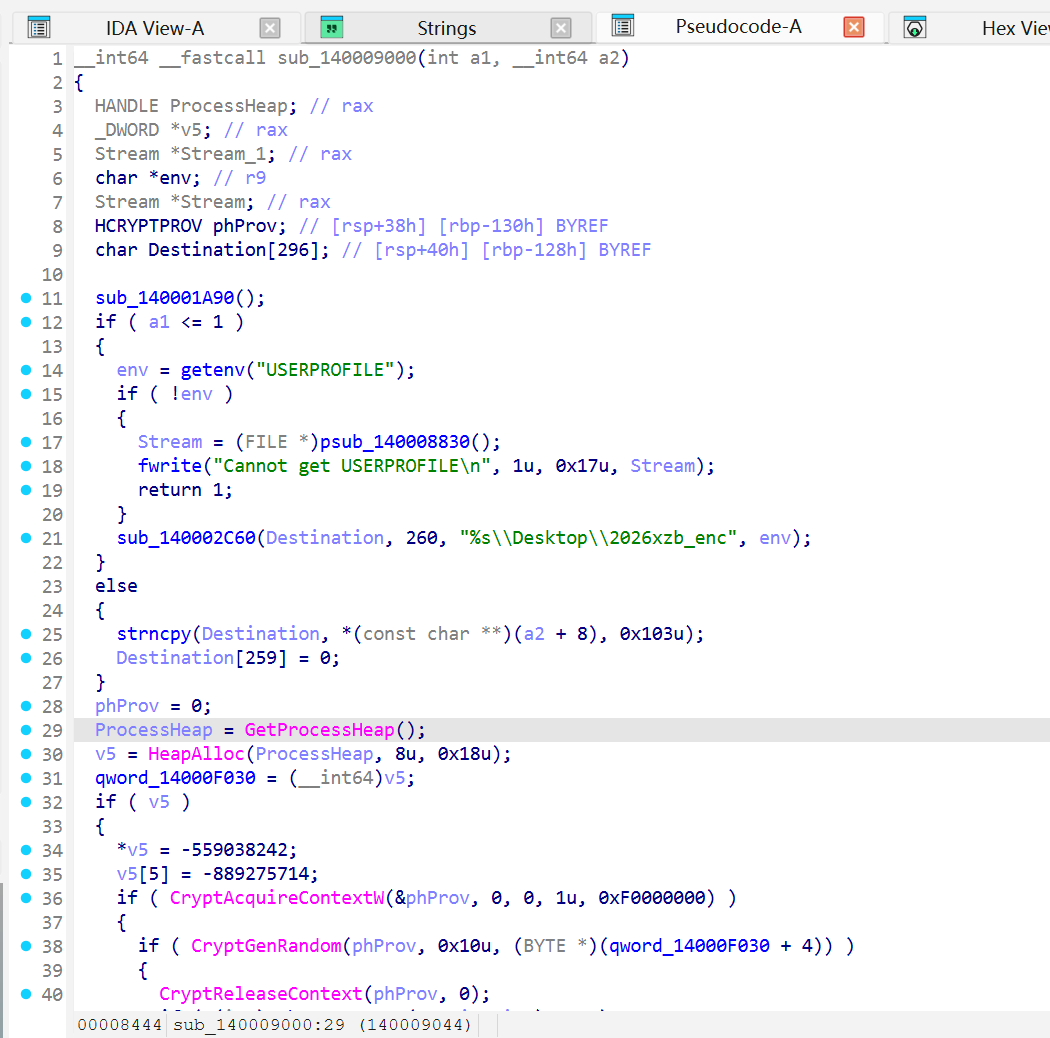
Task: Click the "%s\\Desktop\\2026xzb_enc" format string
Action: click(599, 538)
